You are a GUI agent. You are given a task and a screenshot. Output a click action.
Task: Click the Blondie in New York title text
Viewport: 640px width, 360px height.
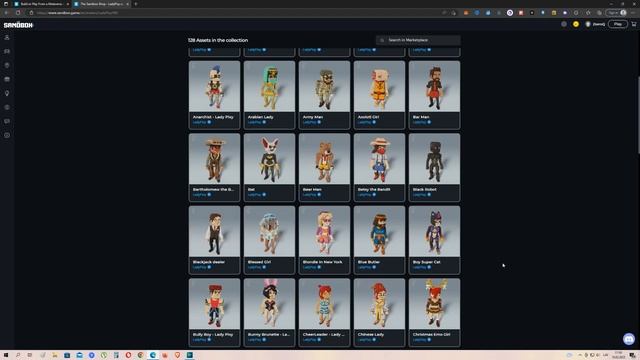click(x=322, y=262)
